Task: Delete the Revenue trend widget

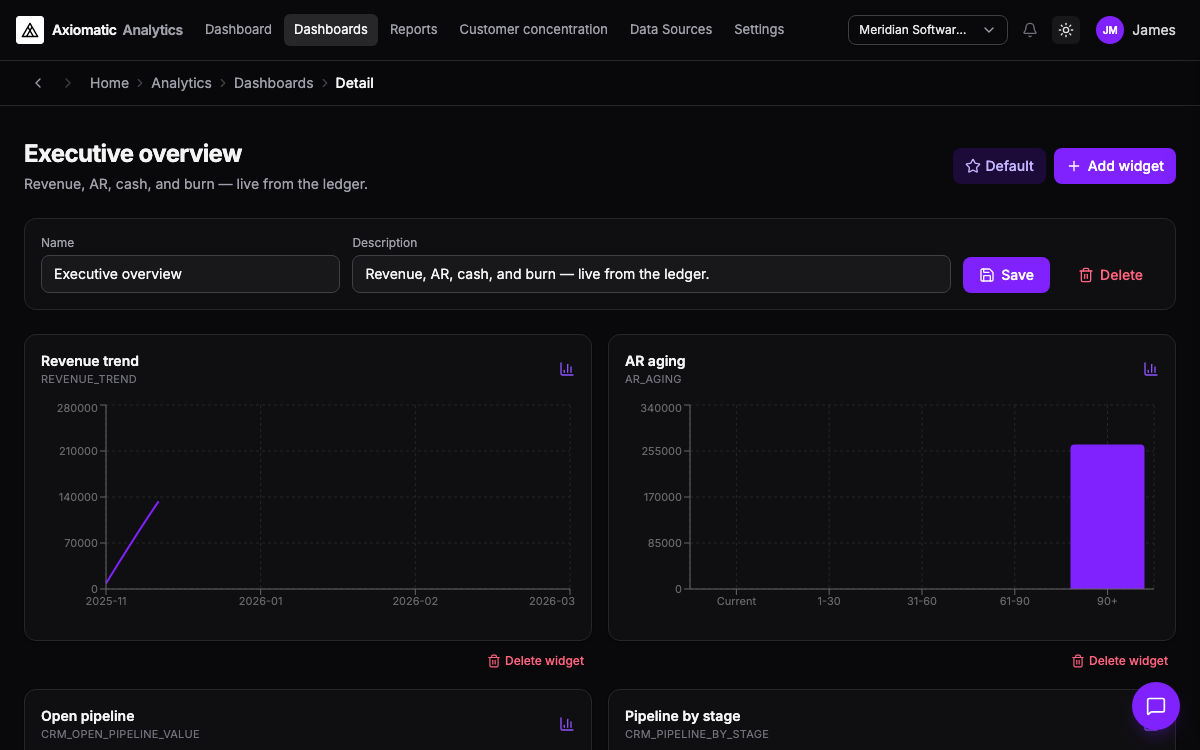Action: click(x=536, y=661)
